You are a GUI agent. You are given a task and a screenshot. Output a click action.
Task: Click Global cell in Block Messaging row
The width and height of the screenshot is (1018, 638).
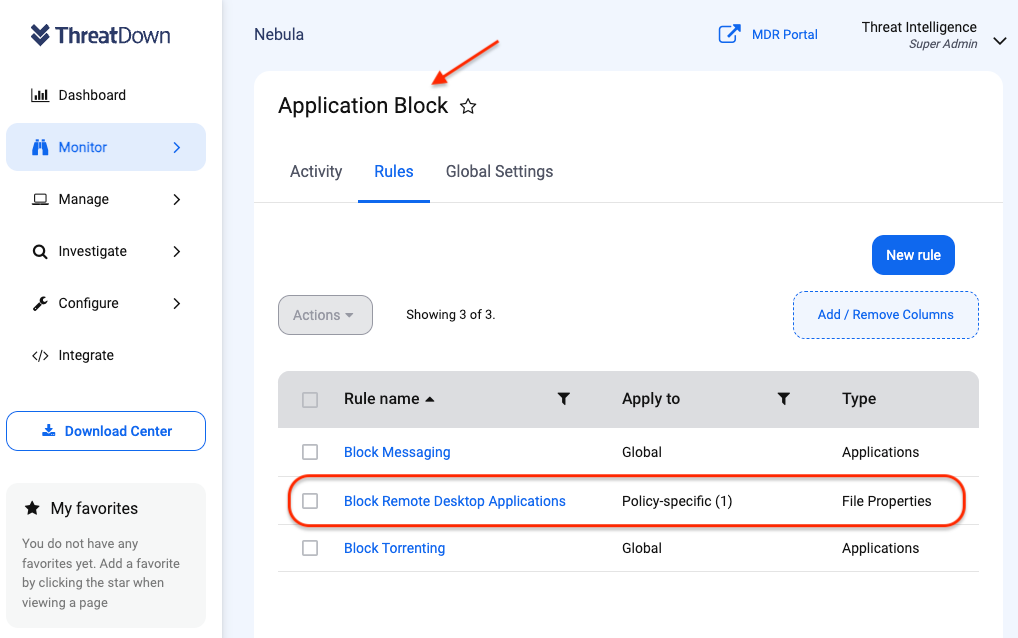click(642, 452)
